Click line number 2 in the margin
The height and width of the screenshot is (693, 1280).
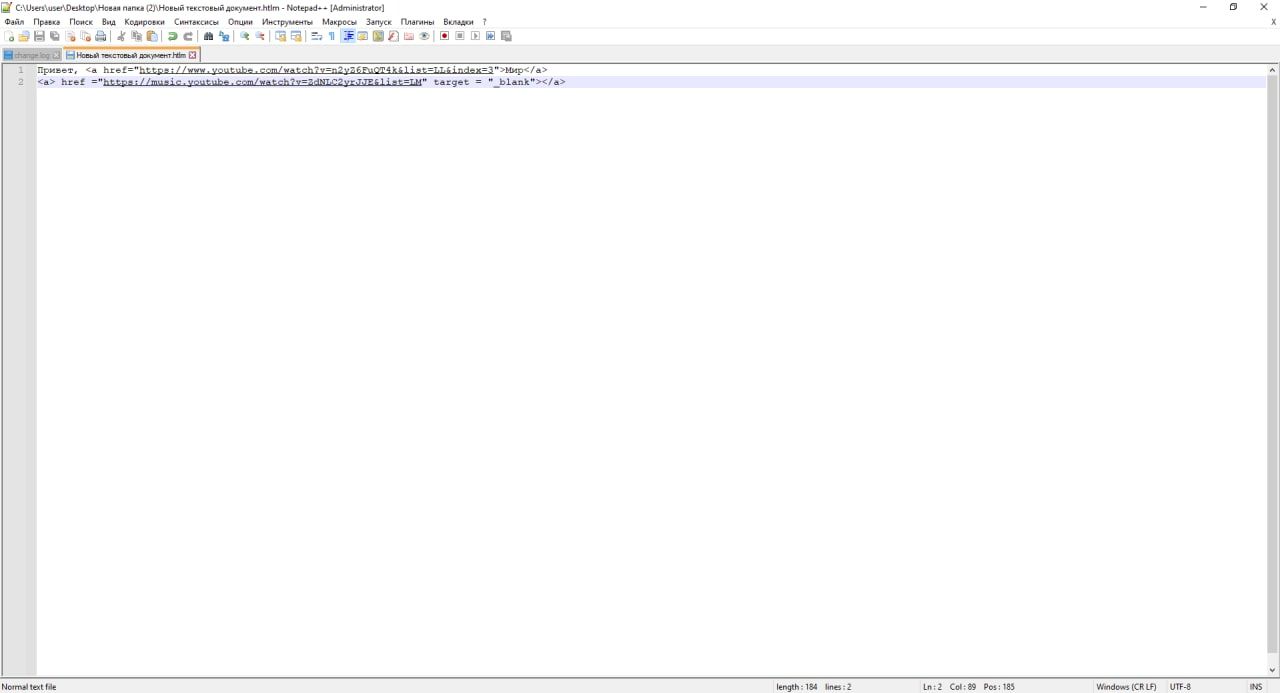click(x=20, y=82)
